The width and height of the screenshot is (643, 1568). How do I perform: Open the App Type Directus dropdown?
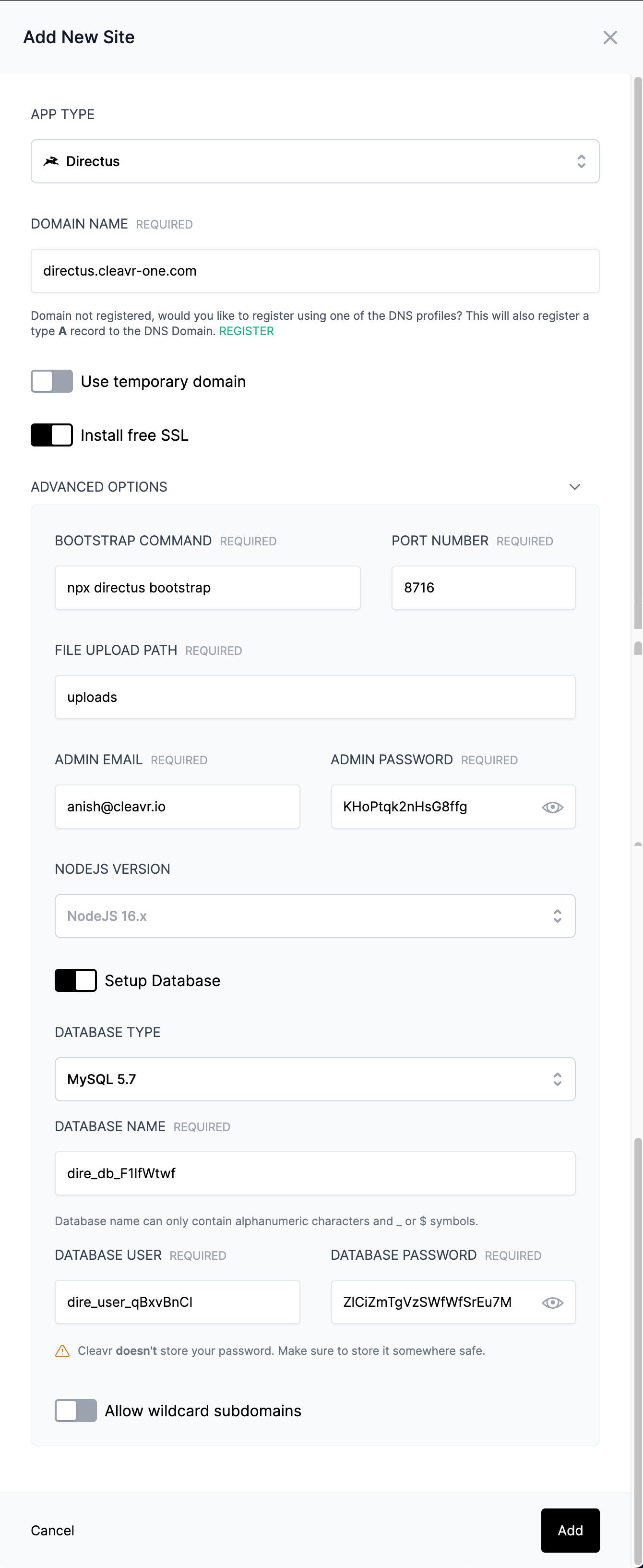click(315, 161)
